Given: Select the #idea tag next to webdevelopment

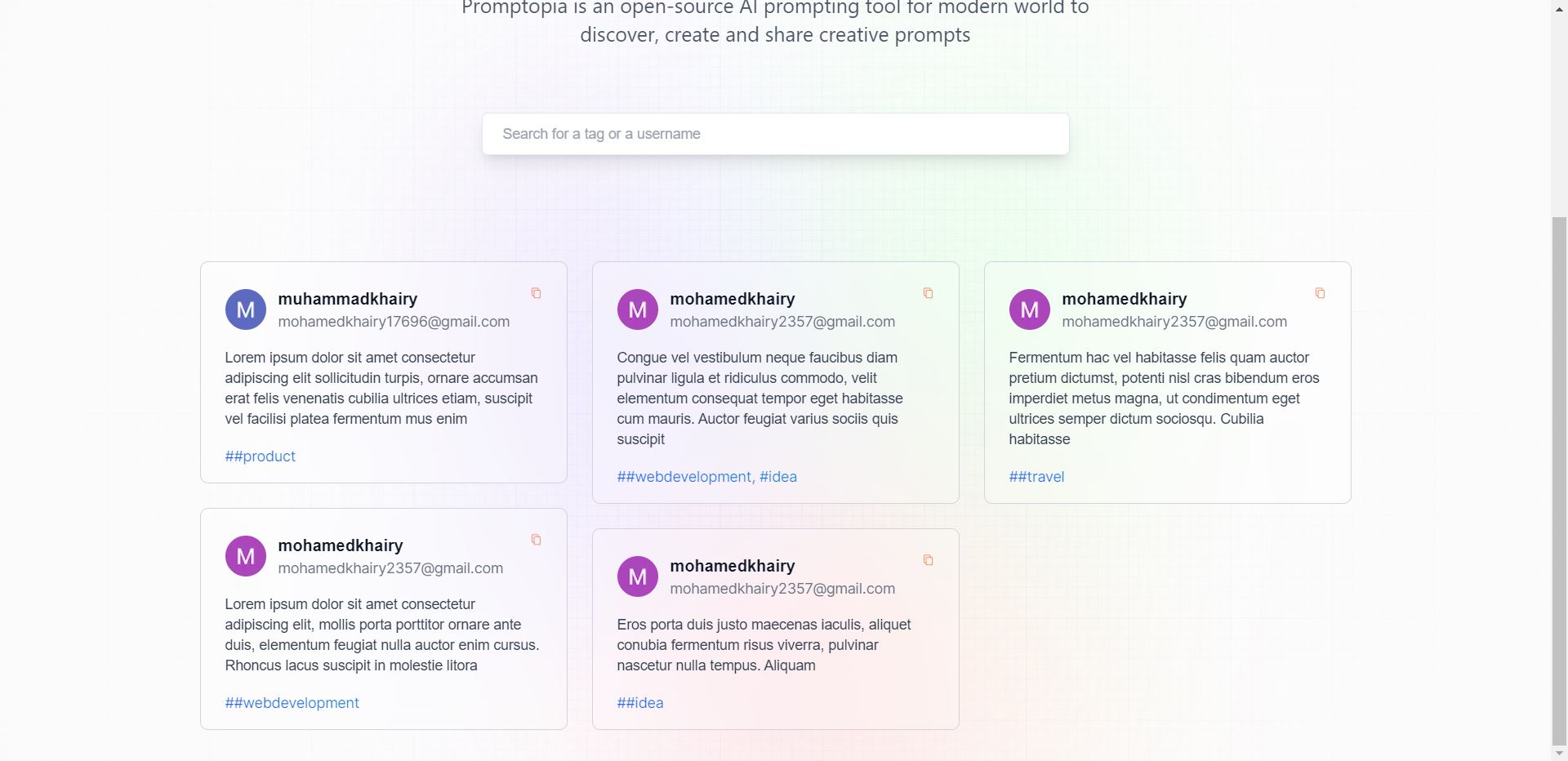Looking at the screenshot, I should pyautogui.click(x=778, y=477).
